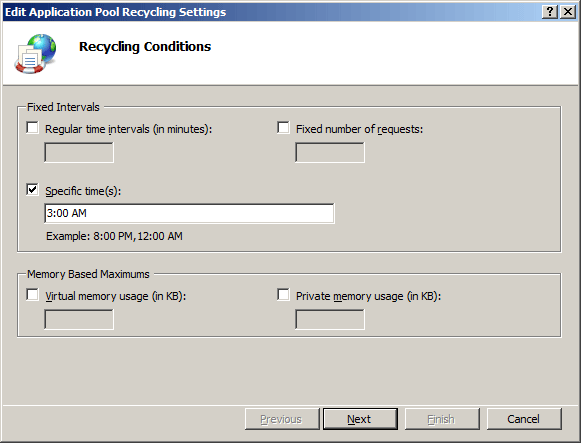
Task: Proceed with the Next button
Action: [x=360, y=419]
